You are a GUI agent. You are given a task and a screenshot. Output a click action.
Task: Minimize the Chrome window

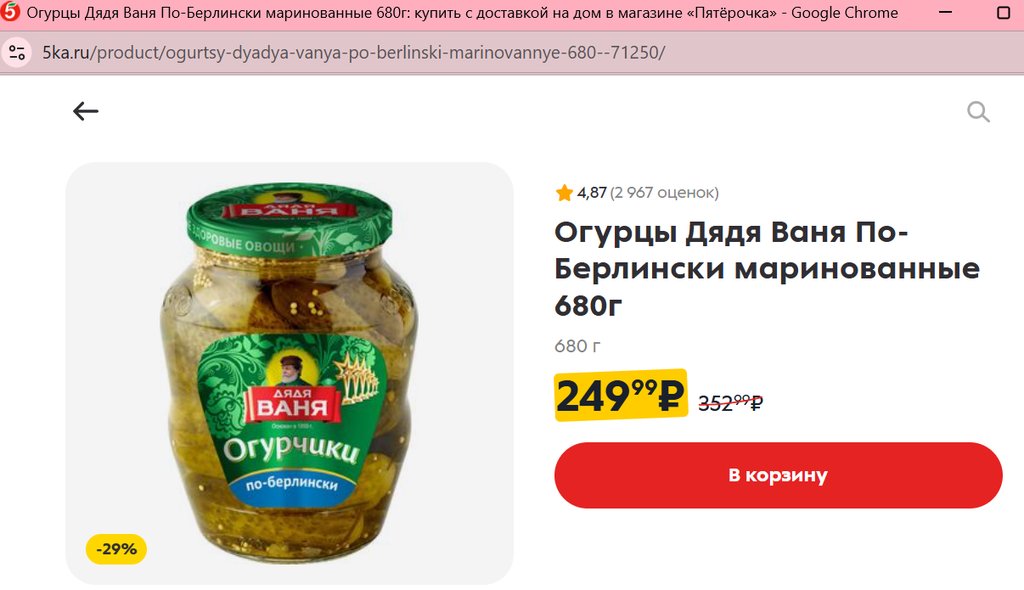pyautogui.click(x=945, y=12)
